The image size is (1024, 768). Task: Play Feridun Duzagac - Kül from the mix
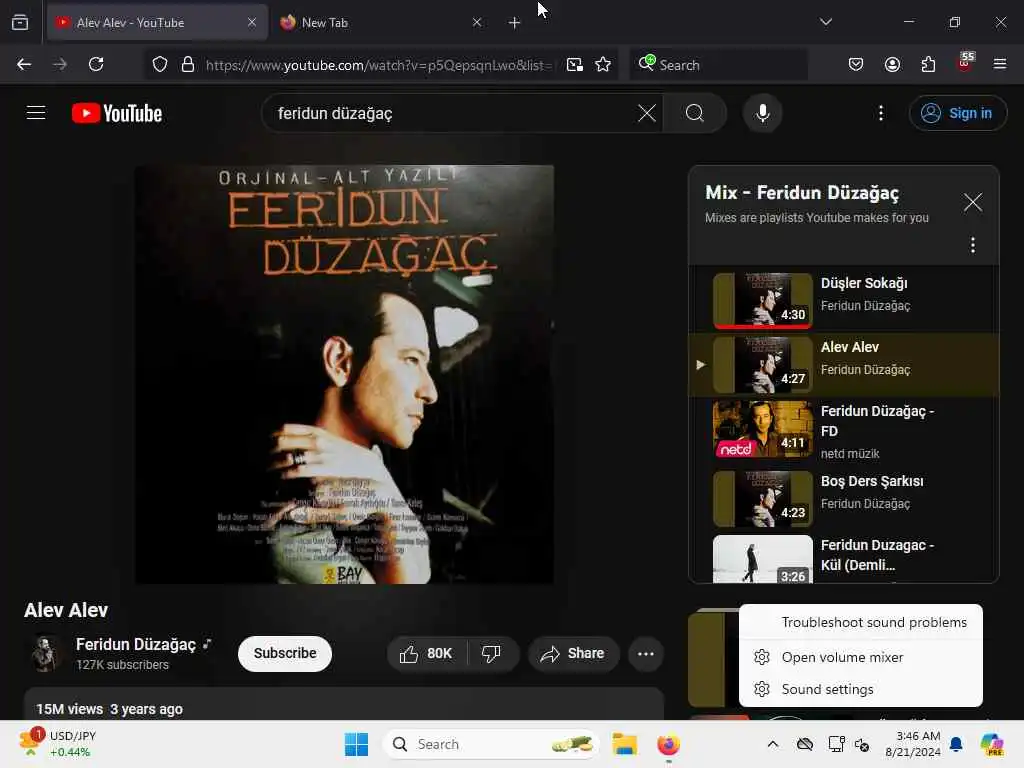tap(844, 558)
